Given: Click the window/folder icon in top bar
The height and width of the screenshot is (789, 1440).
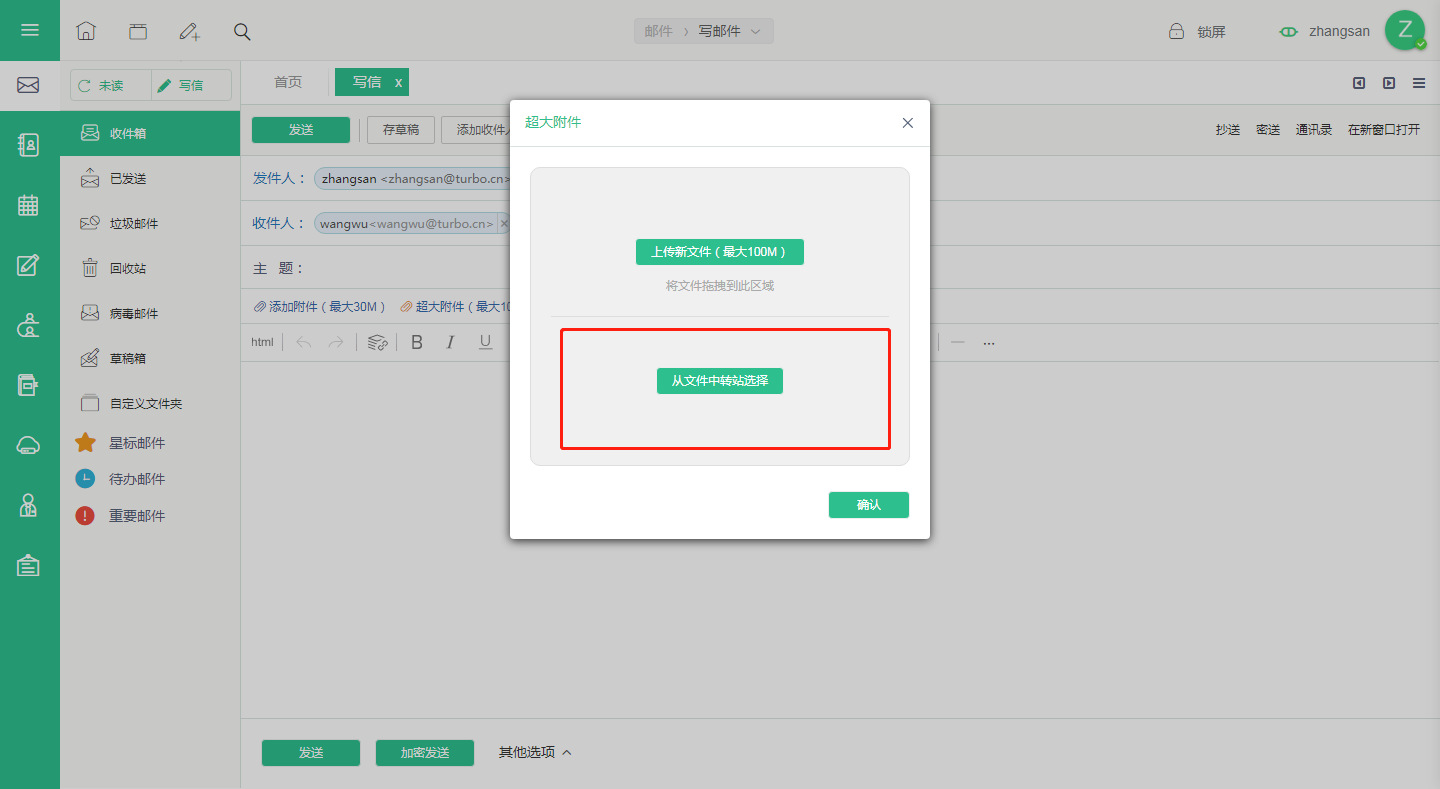Looking at the screenshot, I should (138, 31).
